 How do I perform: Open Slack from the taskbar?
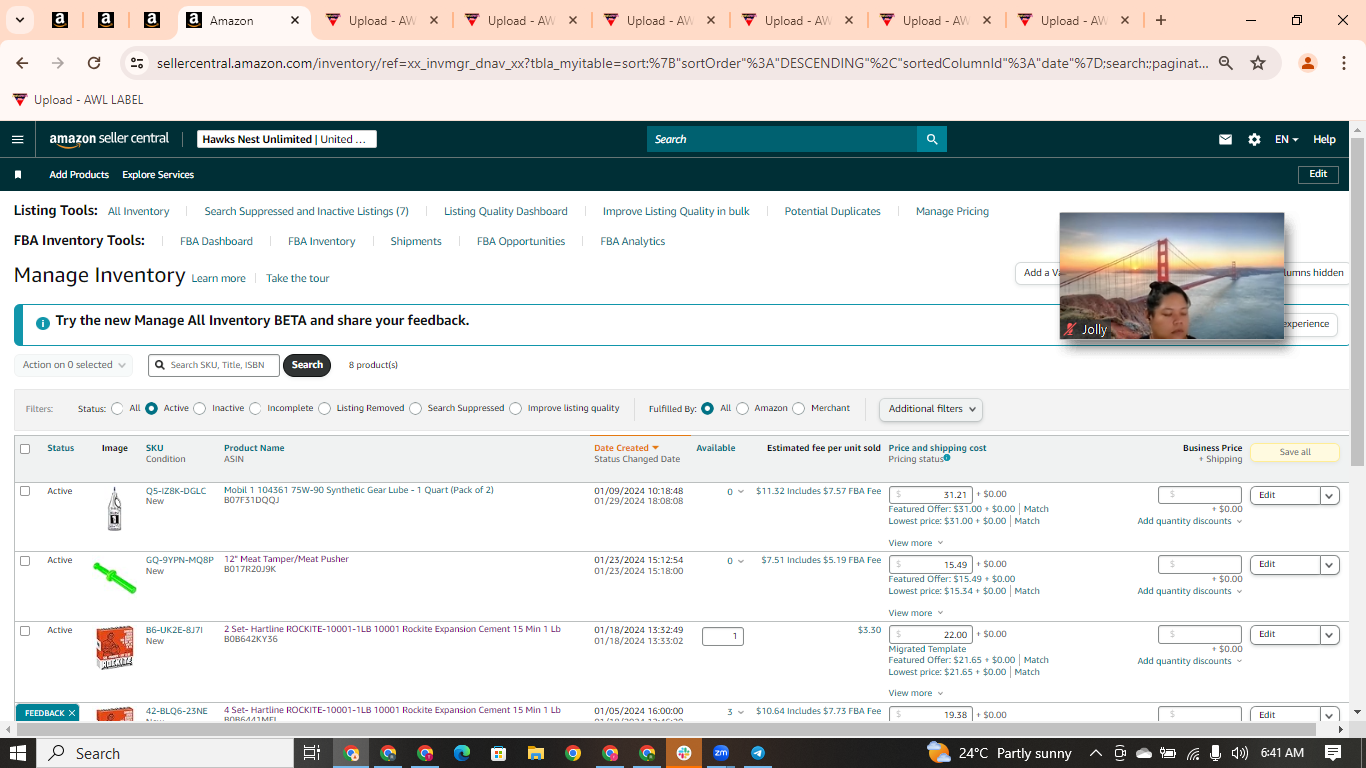[x=684, y=753]
